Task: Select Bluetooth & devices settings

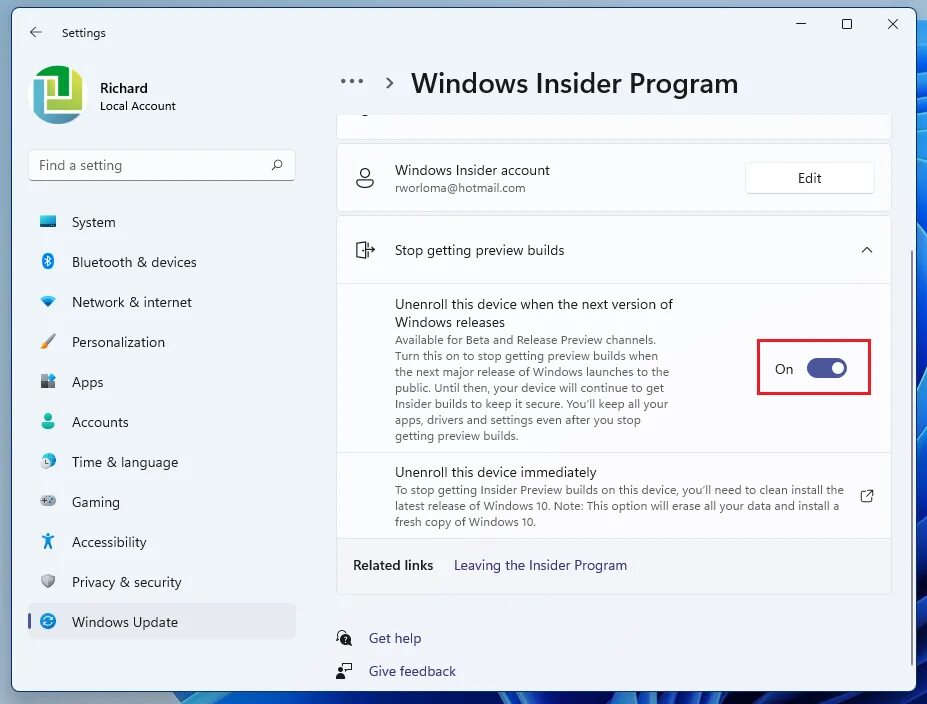Action: [134, 262]
